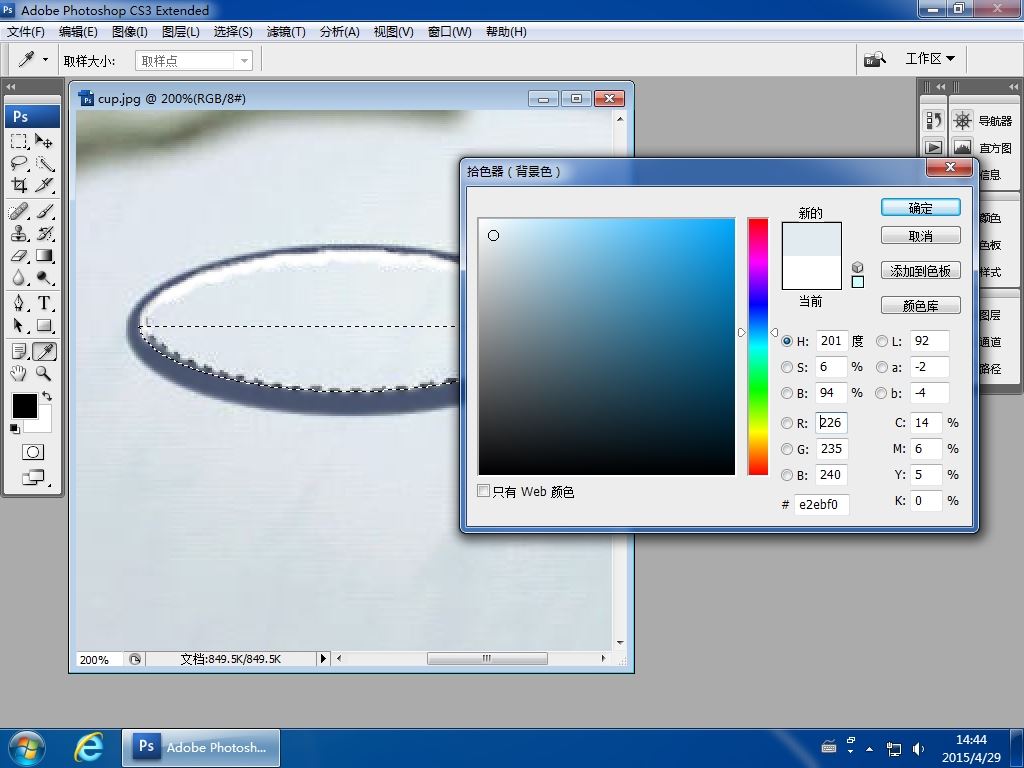Select the Eraser tool
This screenshot has width=1024, height=768.
pos(19,255)
